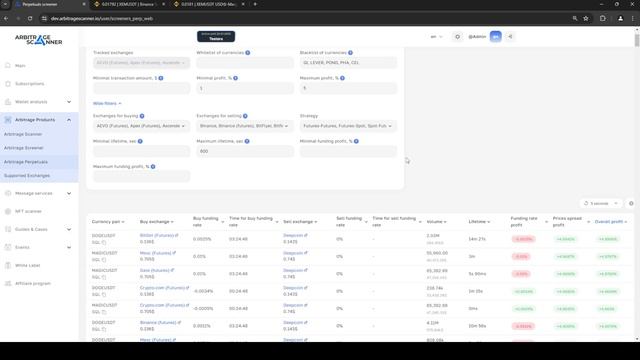Open a new browser tab
640x360 pixels.
pos(255,4)
